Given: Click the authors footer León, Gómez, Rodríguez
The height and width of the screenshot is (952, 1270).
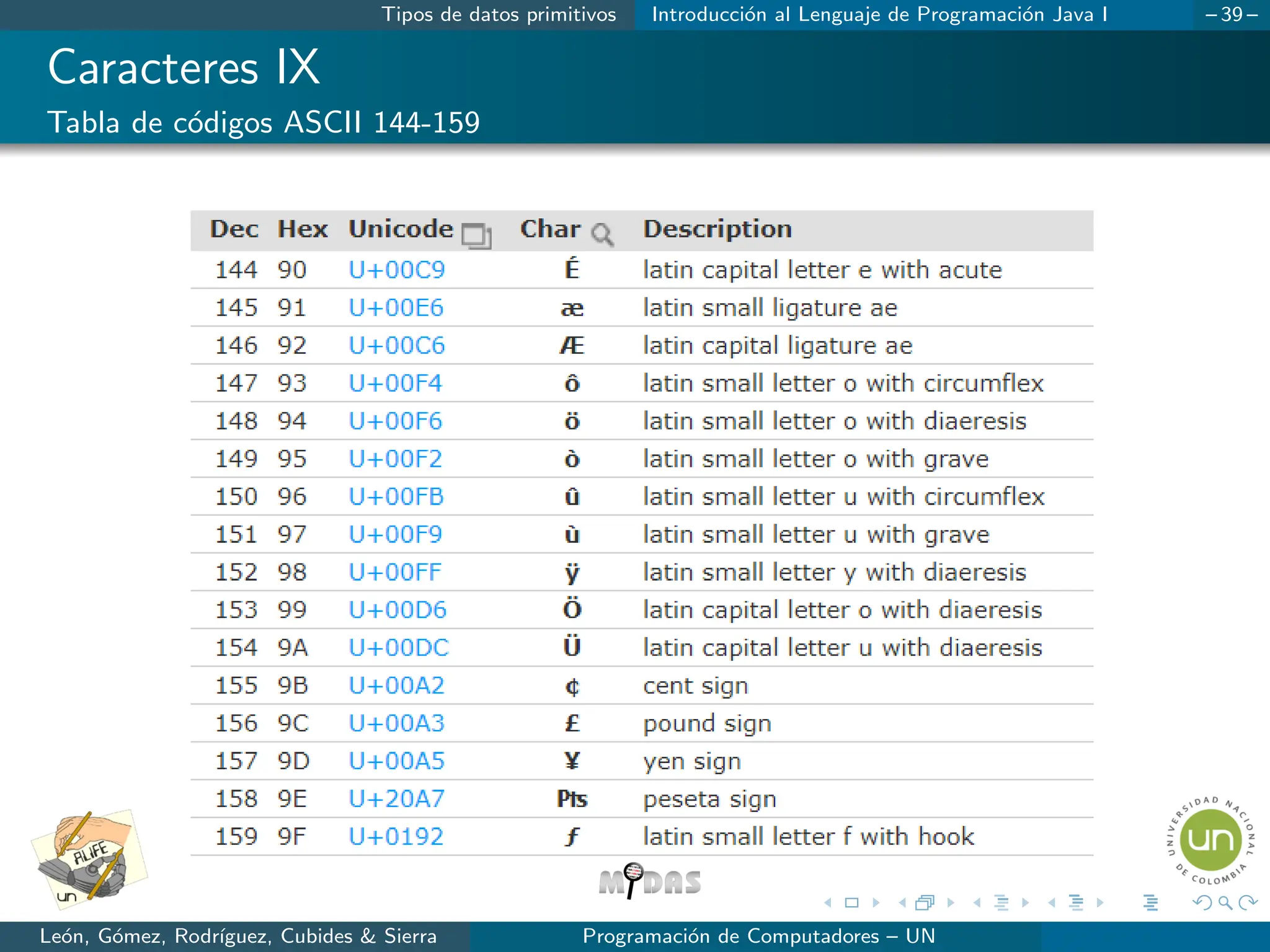Looking at the screenshot, I should [x=238, y=936].
